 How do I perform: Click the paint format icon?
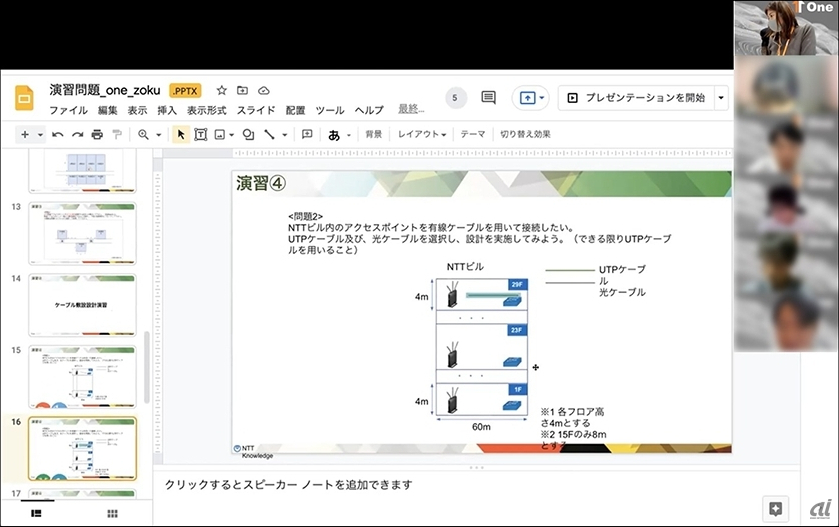click(117, 134)
